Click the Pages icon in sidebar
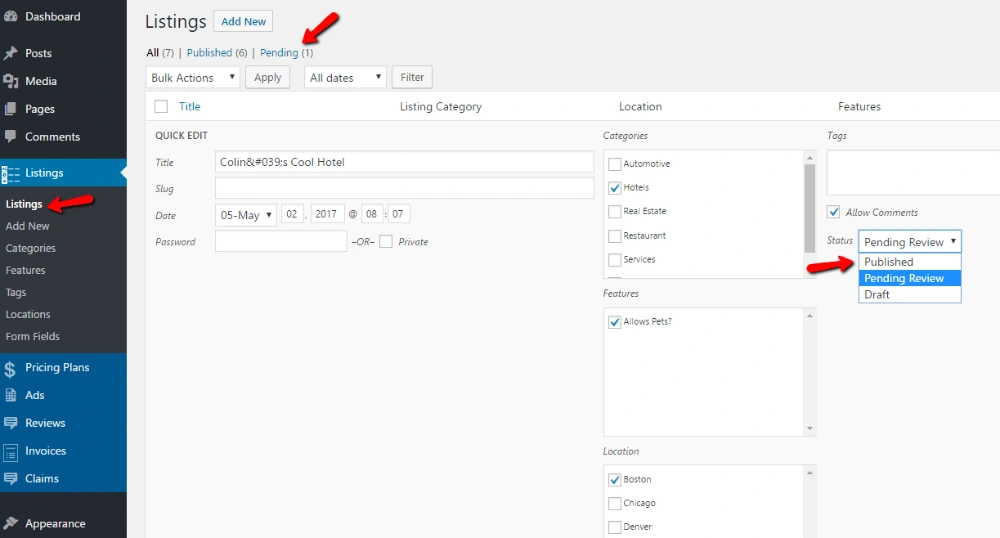1000x538 pixels. 11,109
